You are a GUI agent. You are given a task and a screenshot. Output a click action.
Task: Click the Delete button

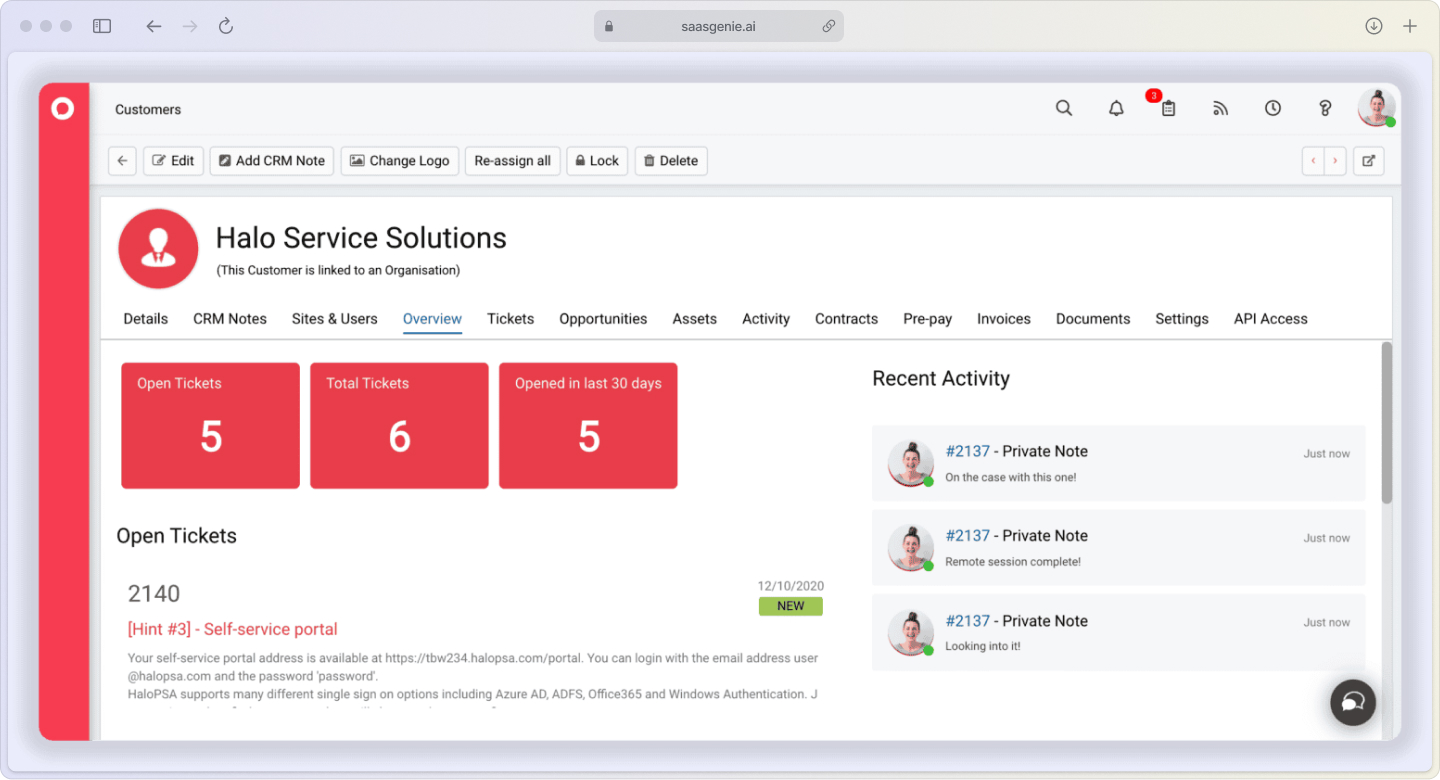[x=671, y=161]
